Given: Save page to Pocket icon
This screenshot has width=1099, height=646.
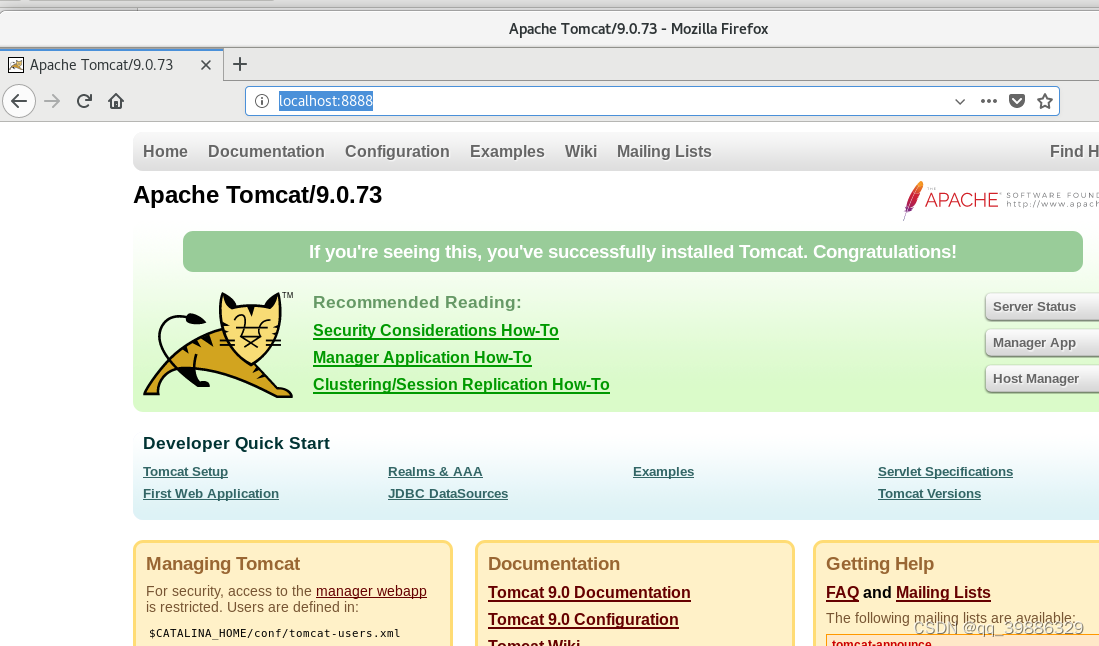Looking at the screenshot, I should (x=1017, y=101).
